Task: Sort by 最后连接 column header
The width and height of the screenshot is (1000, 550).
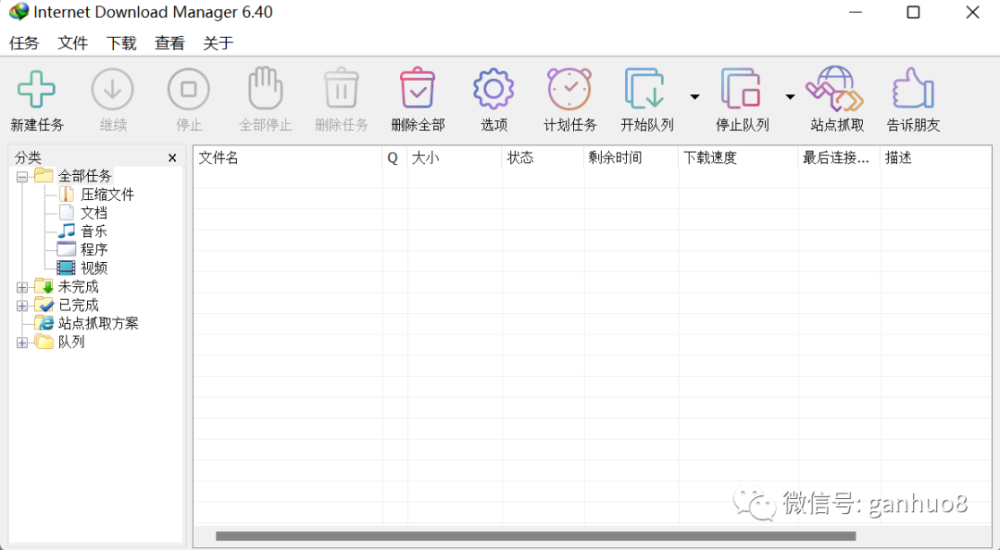Action: (839, 158)
